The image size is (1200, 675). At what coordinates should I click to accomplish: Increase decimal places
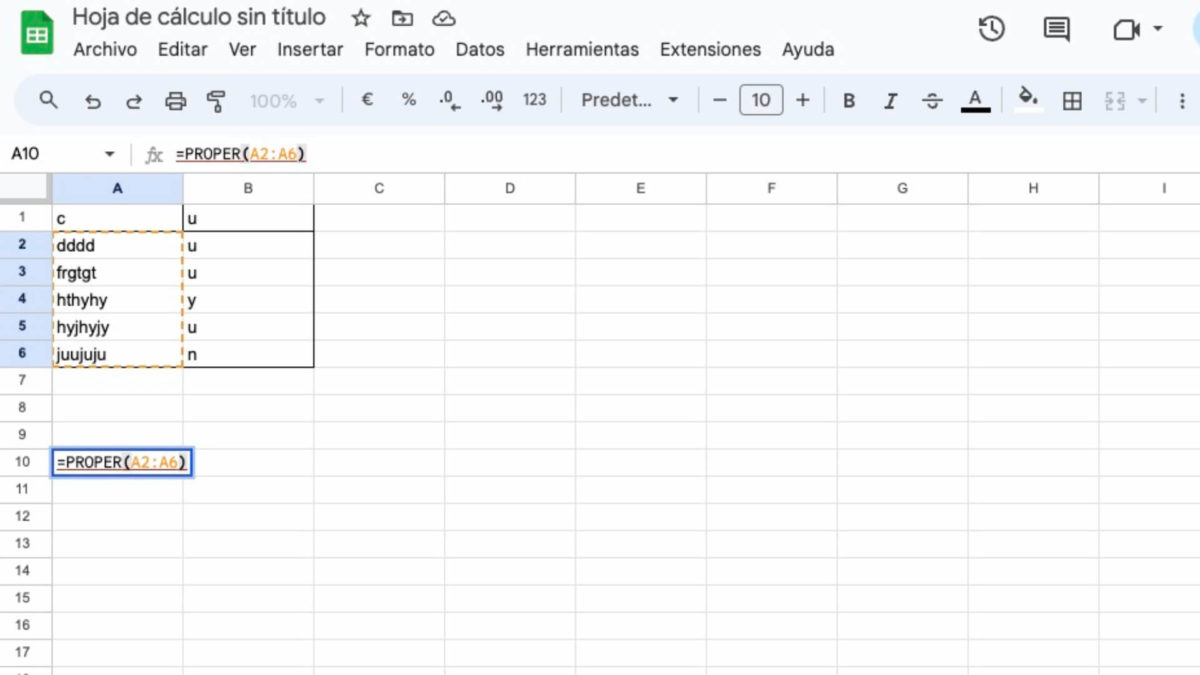[x=491, y=100]
